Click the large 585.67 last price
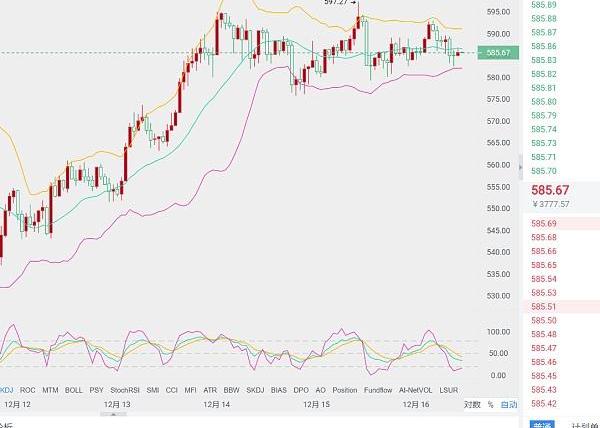The image size is (600, 428). point(550,189)
